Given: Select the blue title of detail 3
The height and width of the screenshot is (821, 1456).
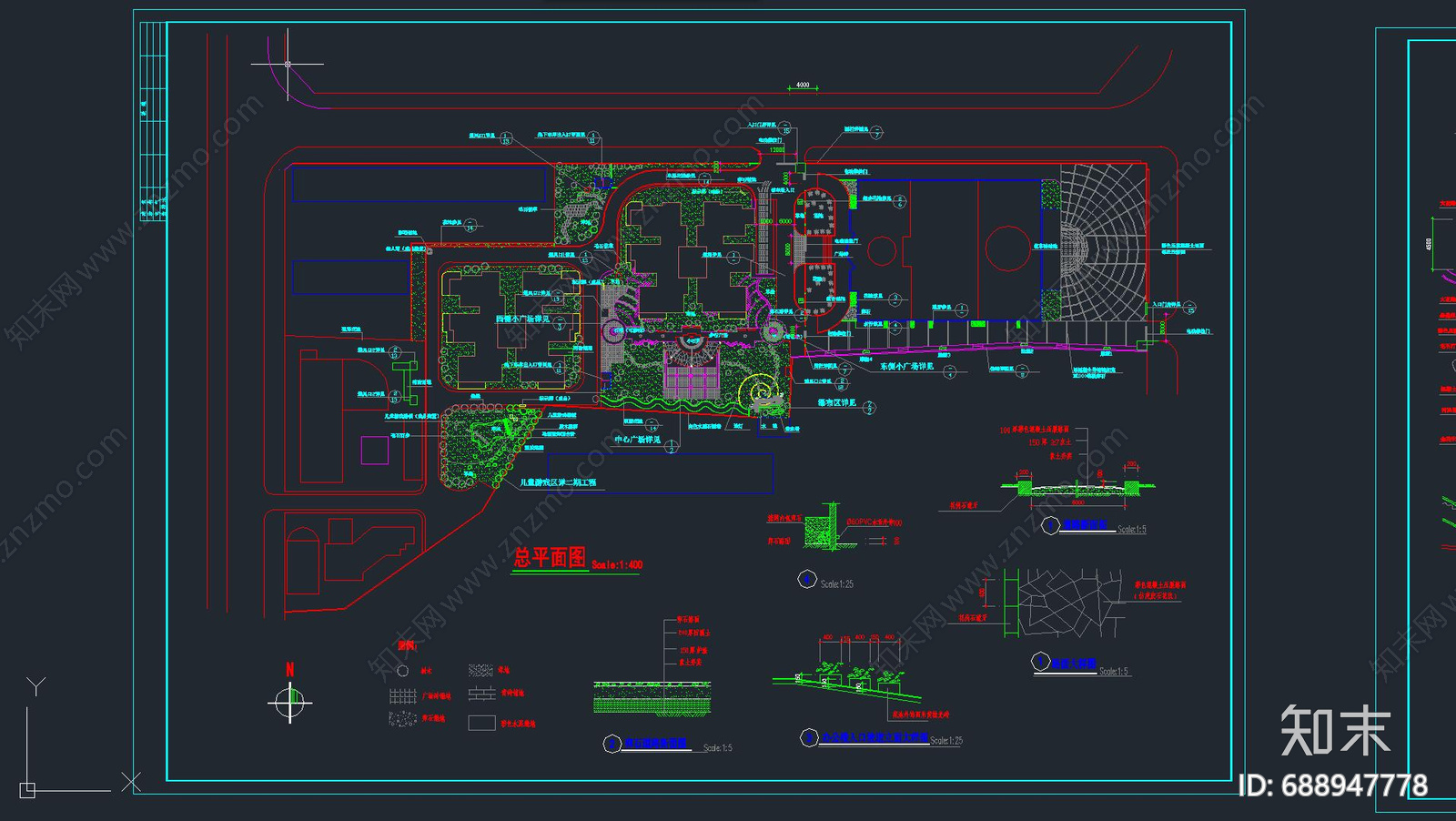Looking at the screenshot, I should click(875, 737).
